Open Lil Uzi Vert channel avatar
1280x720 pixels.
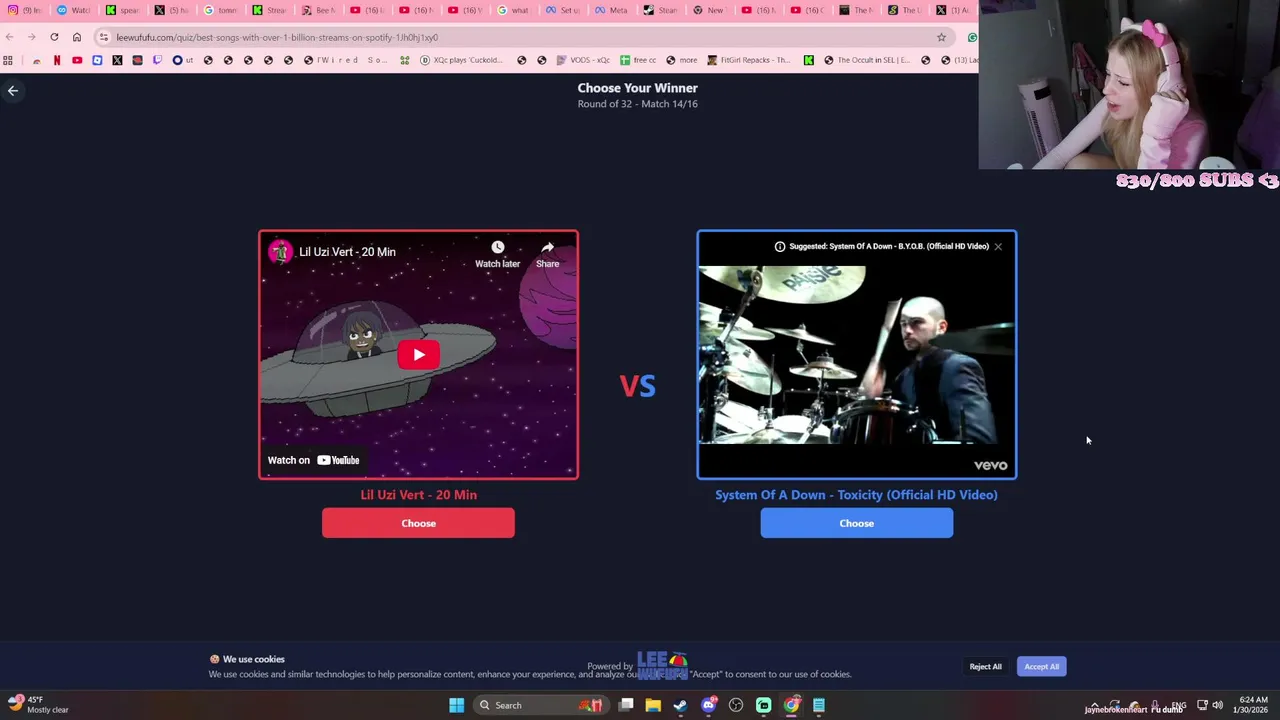pyautogui.click(x=280, y=252)
